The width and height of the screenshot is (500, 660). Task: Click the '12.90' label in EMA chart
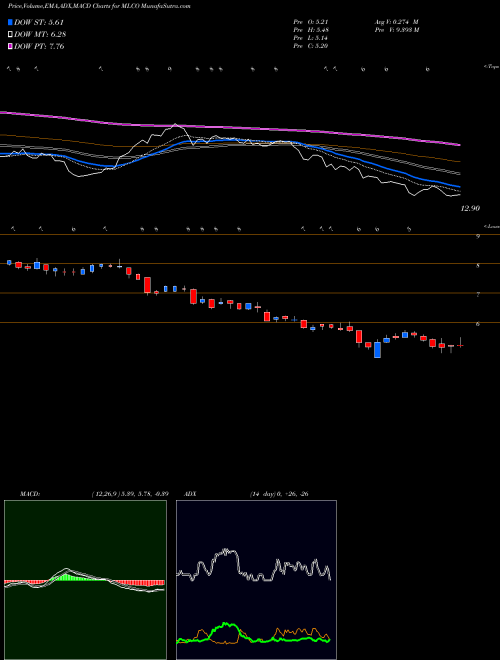tap(470, 208)
